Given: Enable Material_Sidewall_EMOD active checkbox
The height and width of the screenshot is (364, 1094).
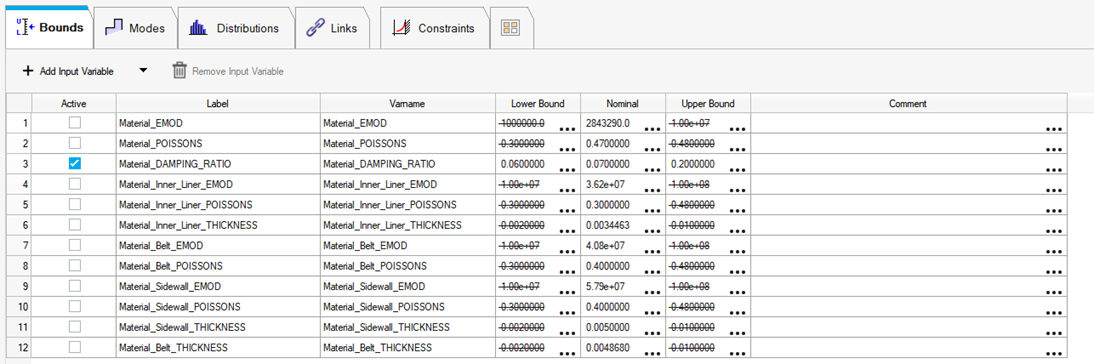Looking at the screenshot, I should coord(75,286).
